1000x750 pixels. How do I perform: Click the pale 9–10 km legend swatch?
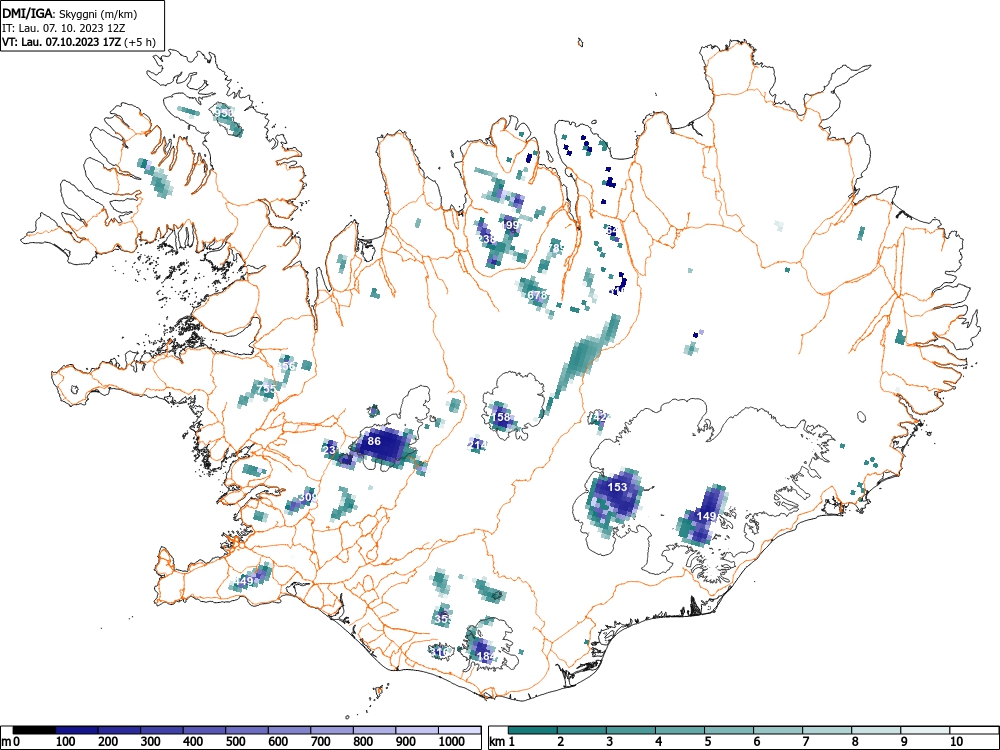pos(925,730)
